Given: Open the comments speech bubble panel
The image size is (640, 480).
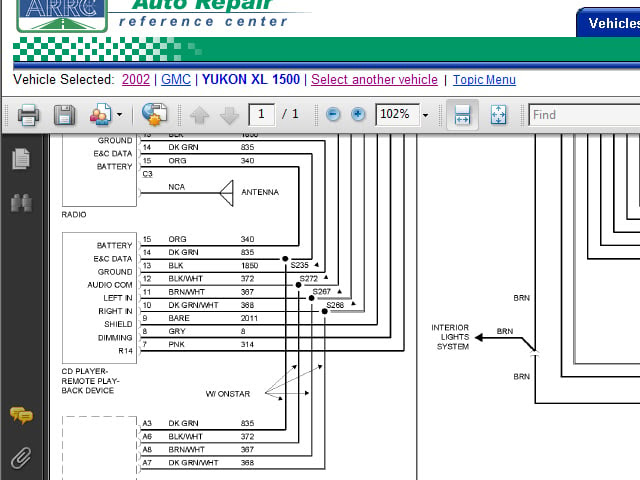Looking at the screenshot, I should (21, 416).
